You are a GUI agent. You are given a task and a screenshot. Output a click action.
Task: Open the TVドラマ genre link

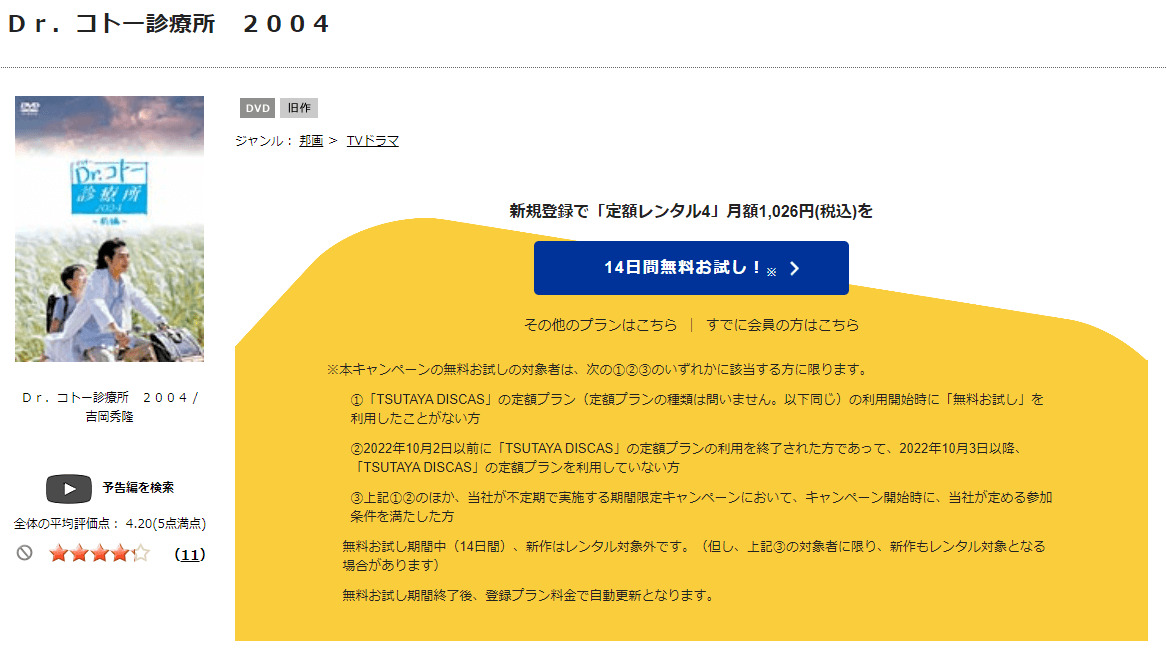click(372, 140)
